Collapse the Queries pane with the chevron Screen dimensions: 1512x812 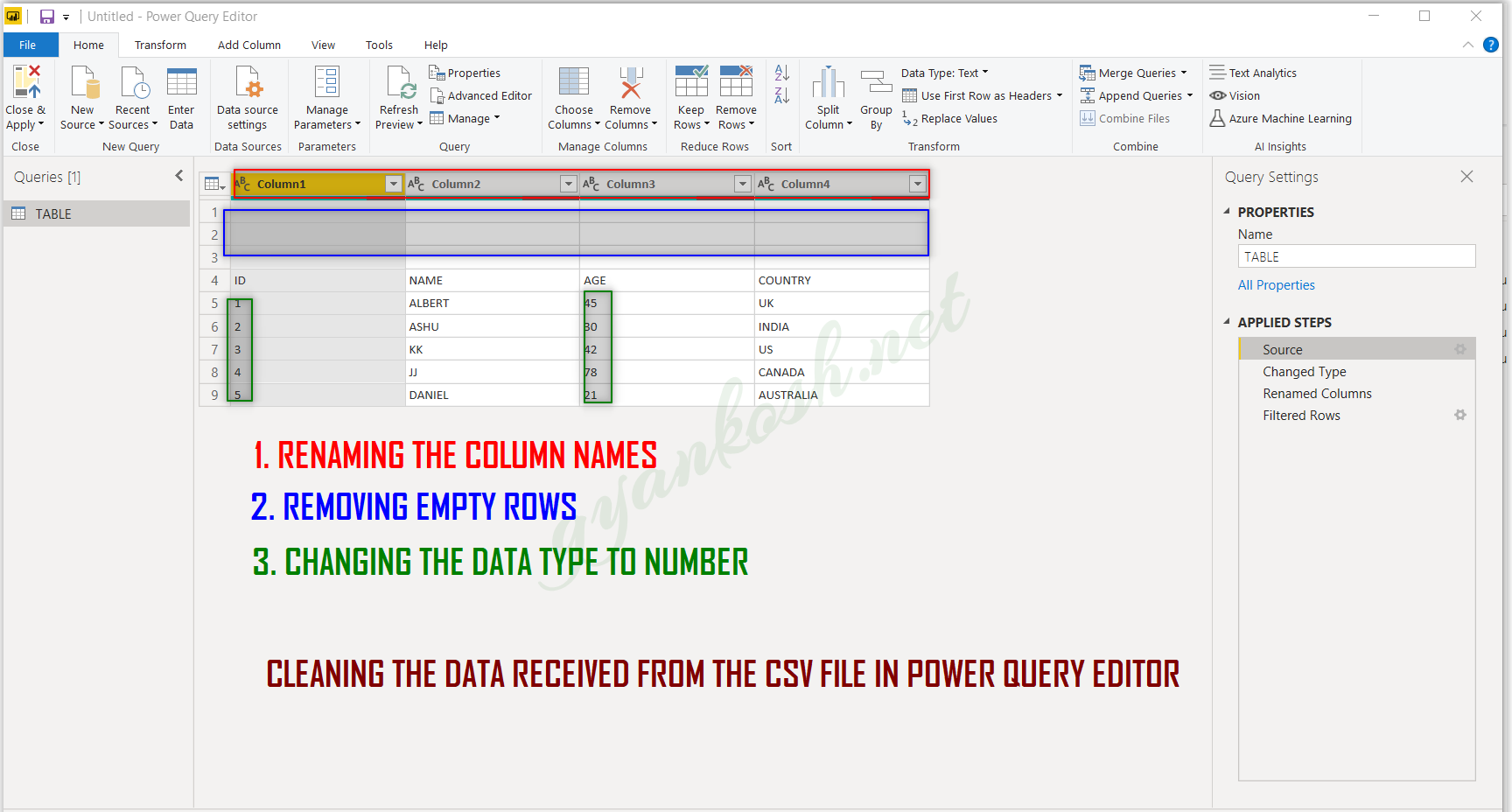pos(179,176)
